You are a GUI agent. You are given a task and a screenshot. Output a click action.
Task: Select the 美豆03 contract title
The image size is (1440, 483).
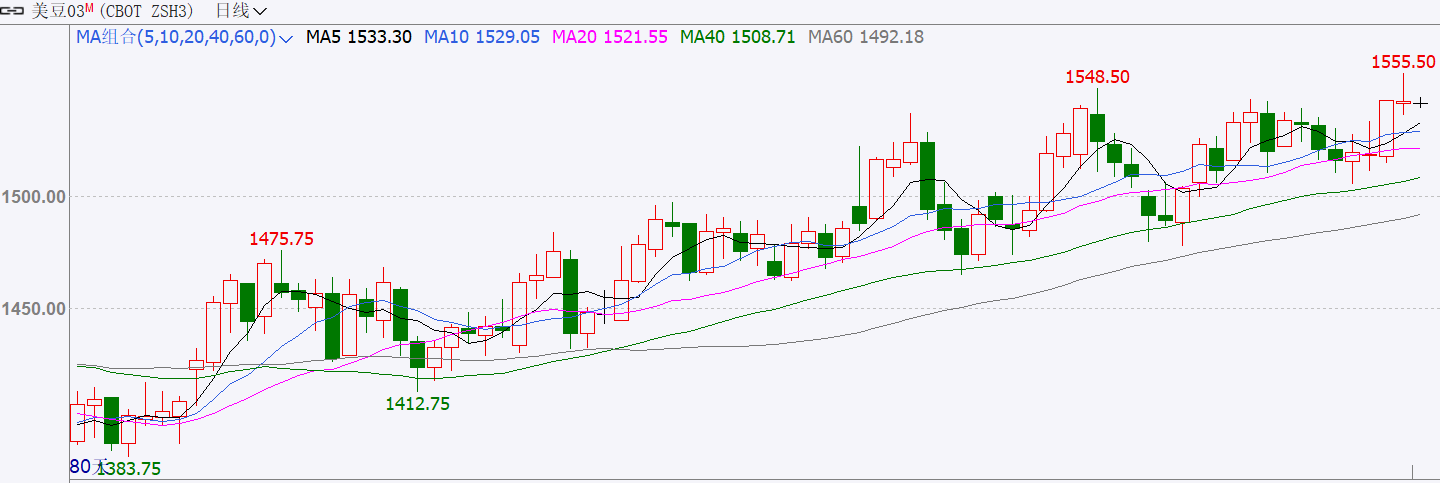(x=64, y=11)
